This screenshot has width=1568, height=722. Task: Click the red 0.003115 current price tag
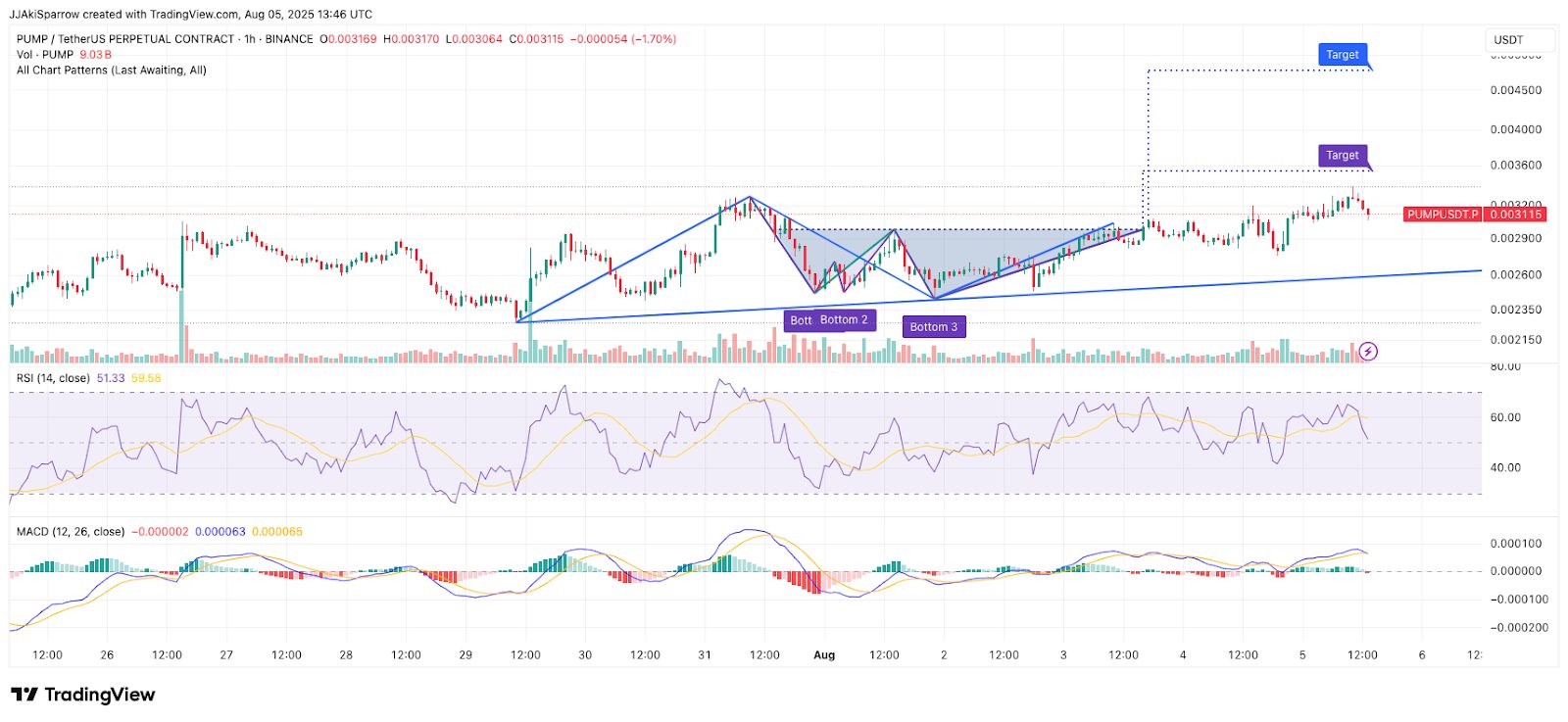(1515, 215)
